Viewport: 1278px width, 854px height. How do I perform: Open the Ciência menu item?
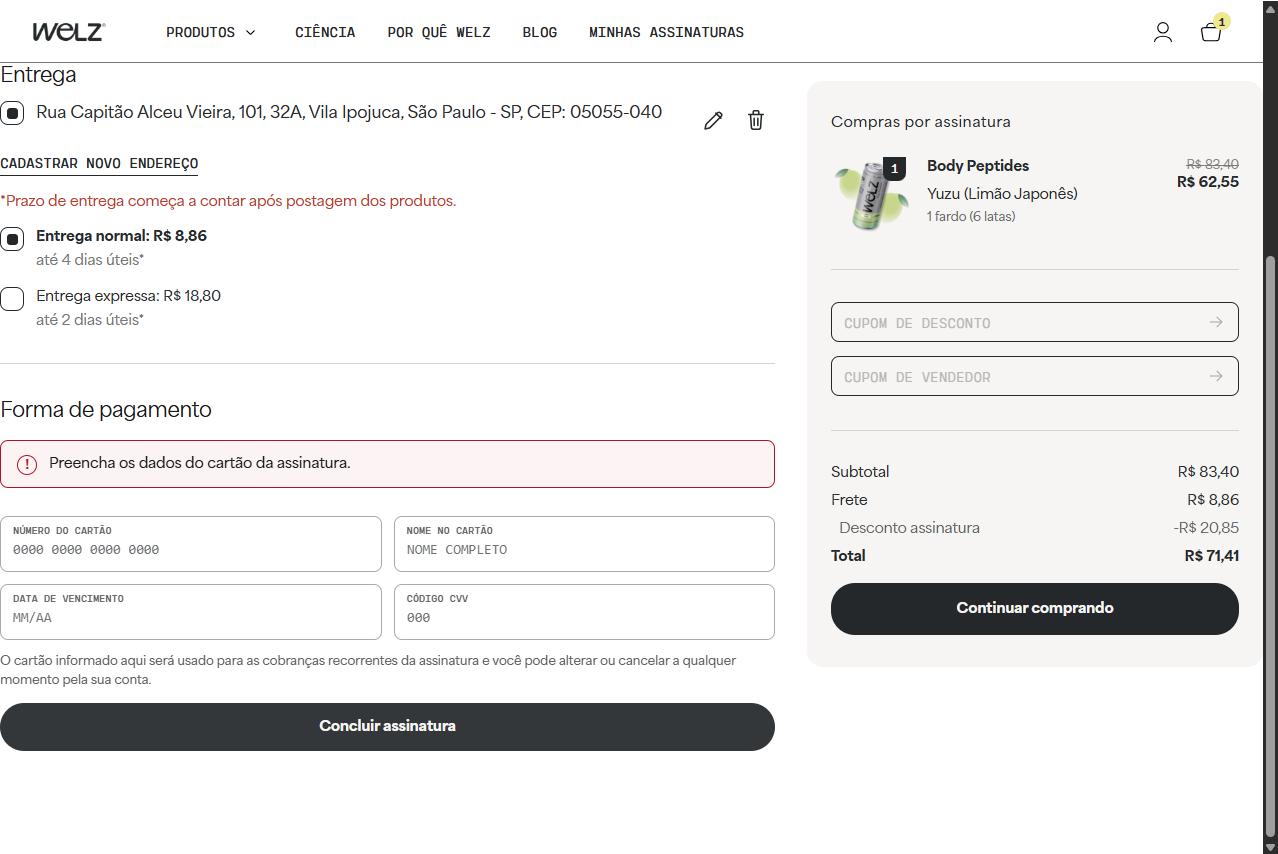tap(325, 32)
